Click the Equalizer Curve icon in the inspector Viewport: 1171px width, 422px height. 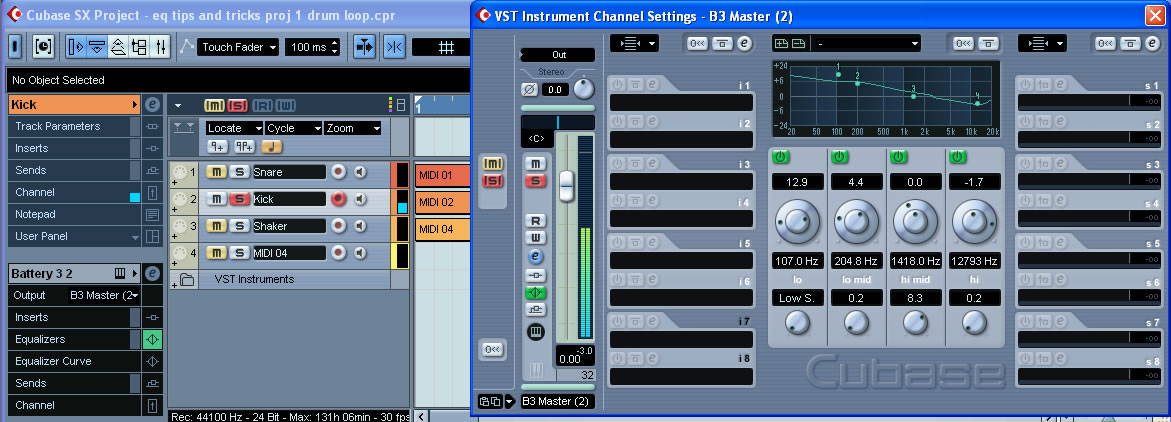[x=152, y=362]
